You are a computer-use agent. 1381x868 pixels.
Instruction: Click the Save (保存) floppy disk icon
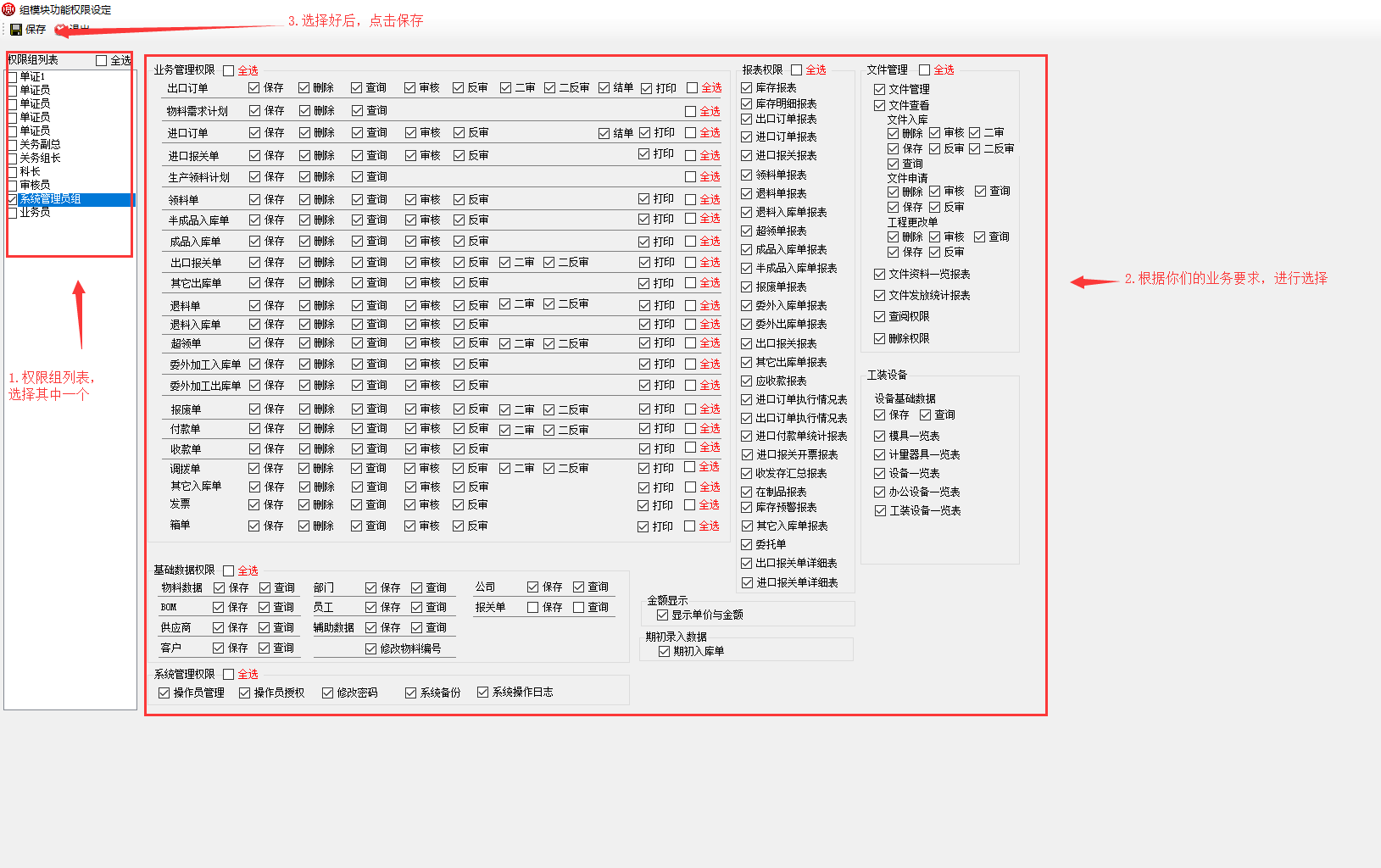tap(16, 30)
